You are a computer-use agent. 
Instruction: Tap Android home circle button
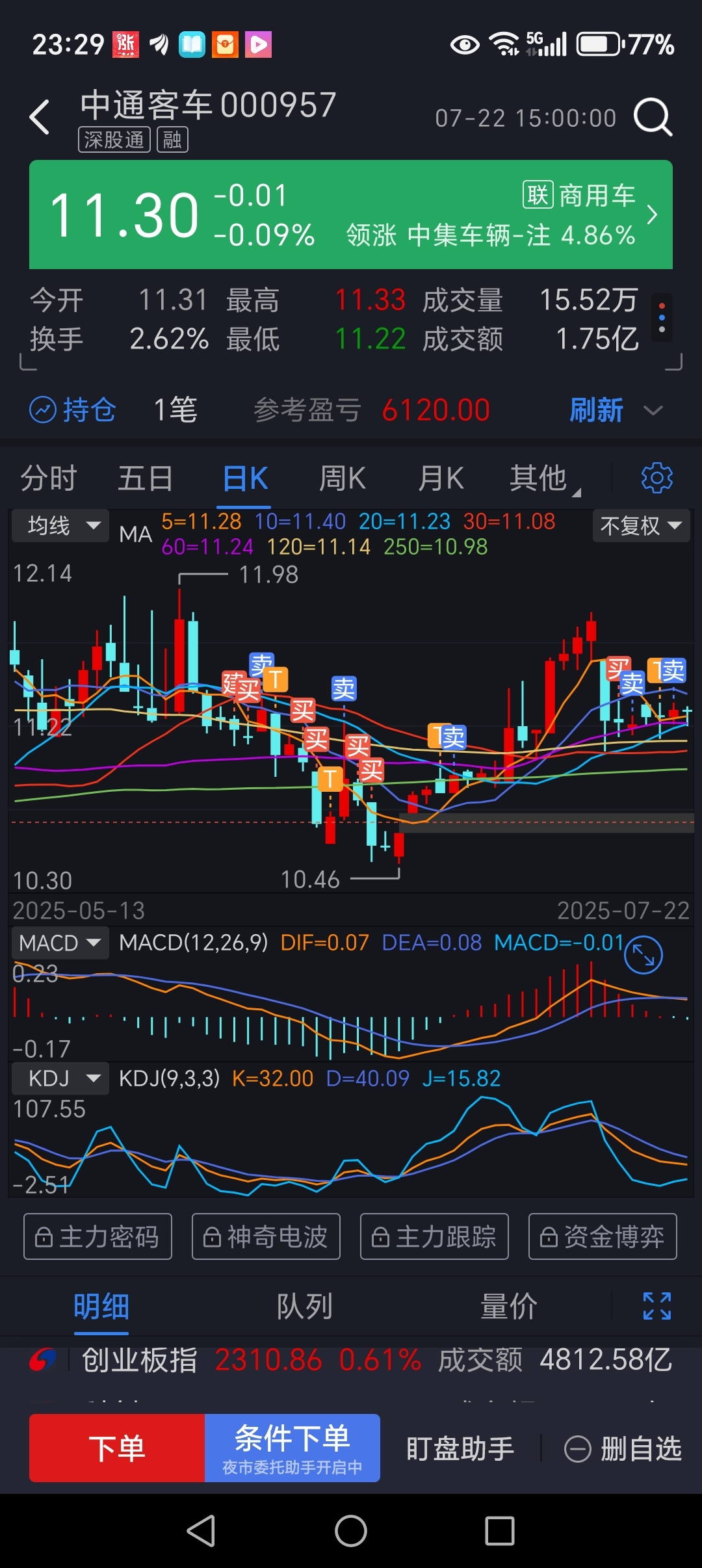click(351, 1531)
